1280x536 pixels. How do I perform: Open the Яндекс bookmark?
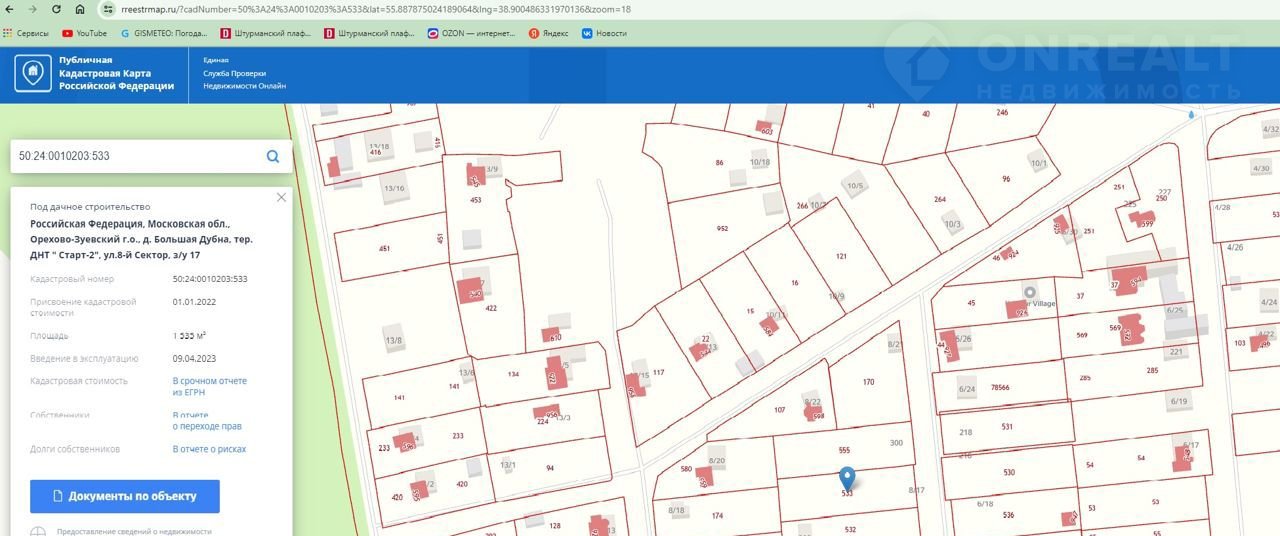coord(549,33)
